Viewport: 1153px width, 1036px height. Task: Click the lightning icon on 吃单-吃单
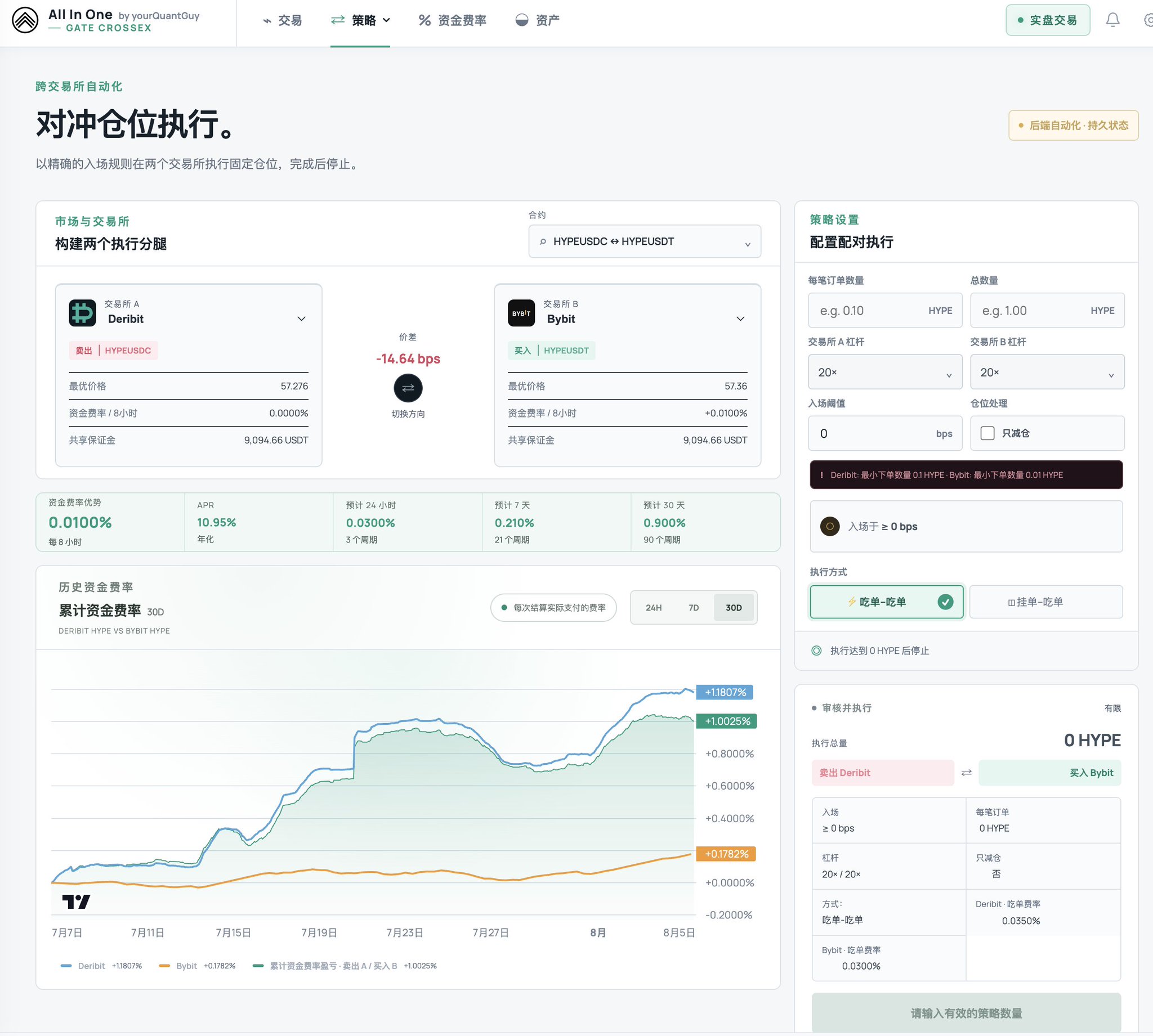point(852,602)
